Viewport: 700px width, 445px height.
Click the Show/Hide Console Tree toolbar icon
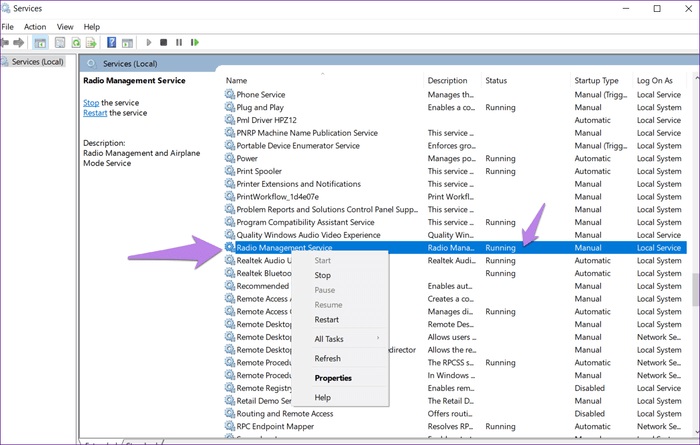tap(40, 43)
